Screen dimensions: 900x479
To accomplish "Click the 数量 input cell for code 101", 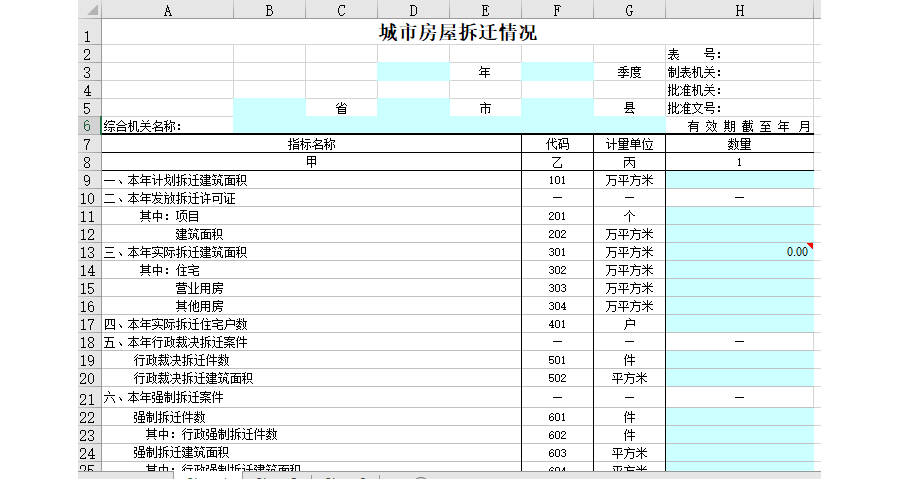I will coord(738,180).
